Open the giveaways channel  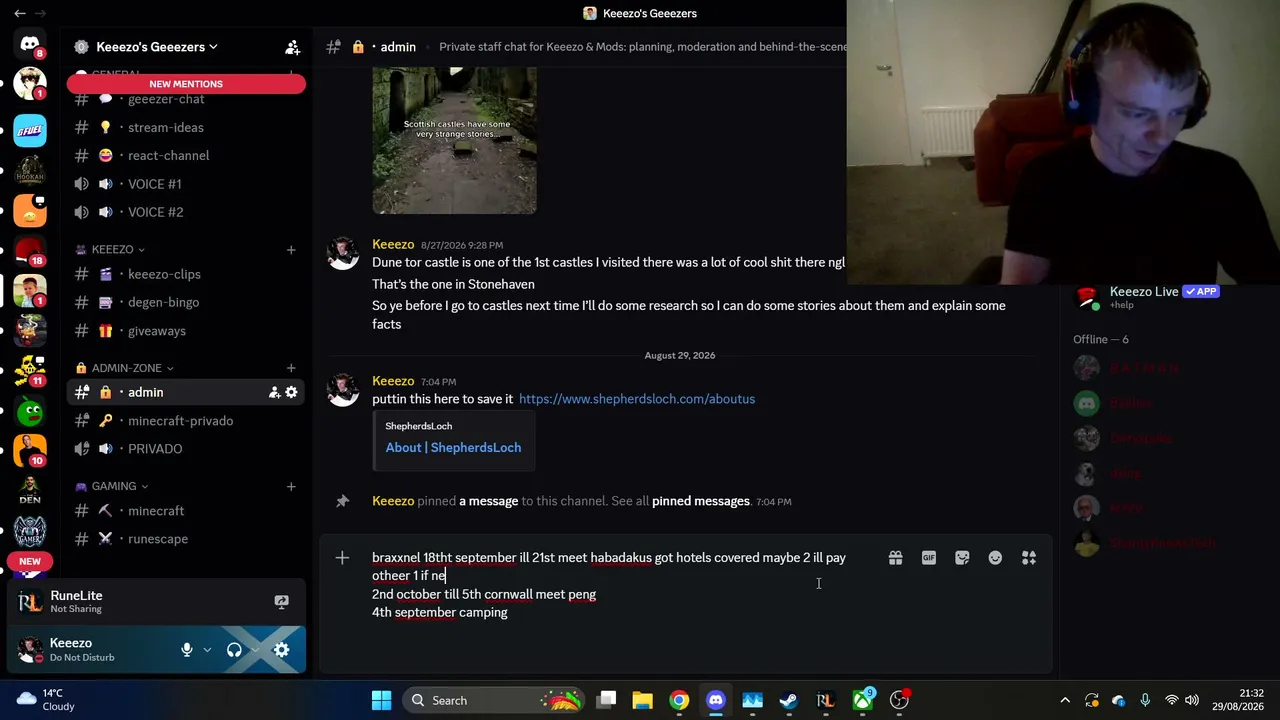pyautogui.click(x=186, y=331)
